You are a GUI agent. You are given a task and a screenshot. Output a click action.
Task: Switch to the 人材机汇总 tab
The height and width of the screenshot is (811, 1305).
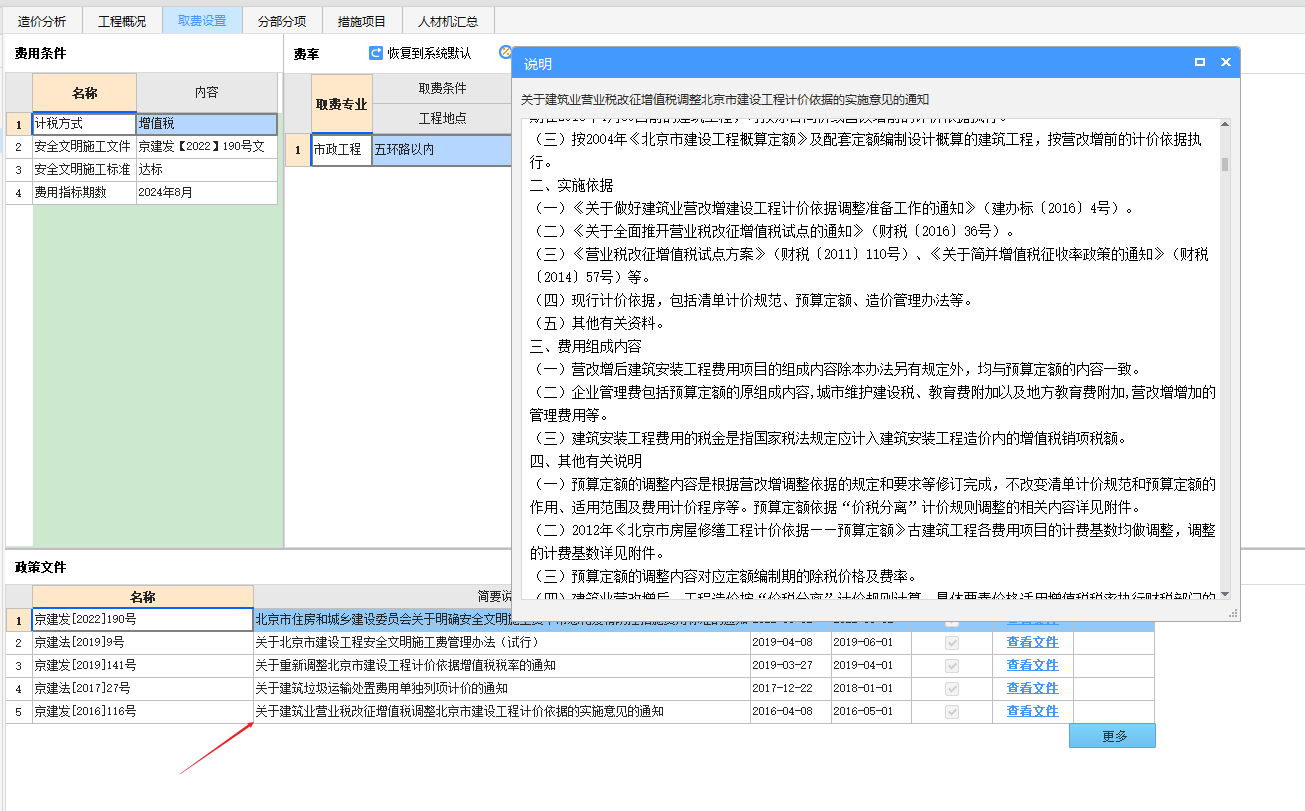pyautogui.click(x=448, y=21)
